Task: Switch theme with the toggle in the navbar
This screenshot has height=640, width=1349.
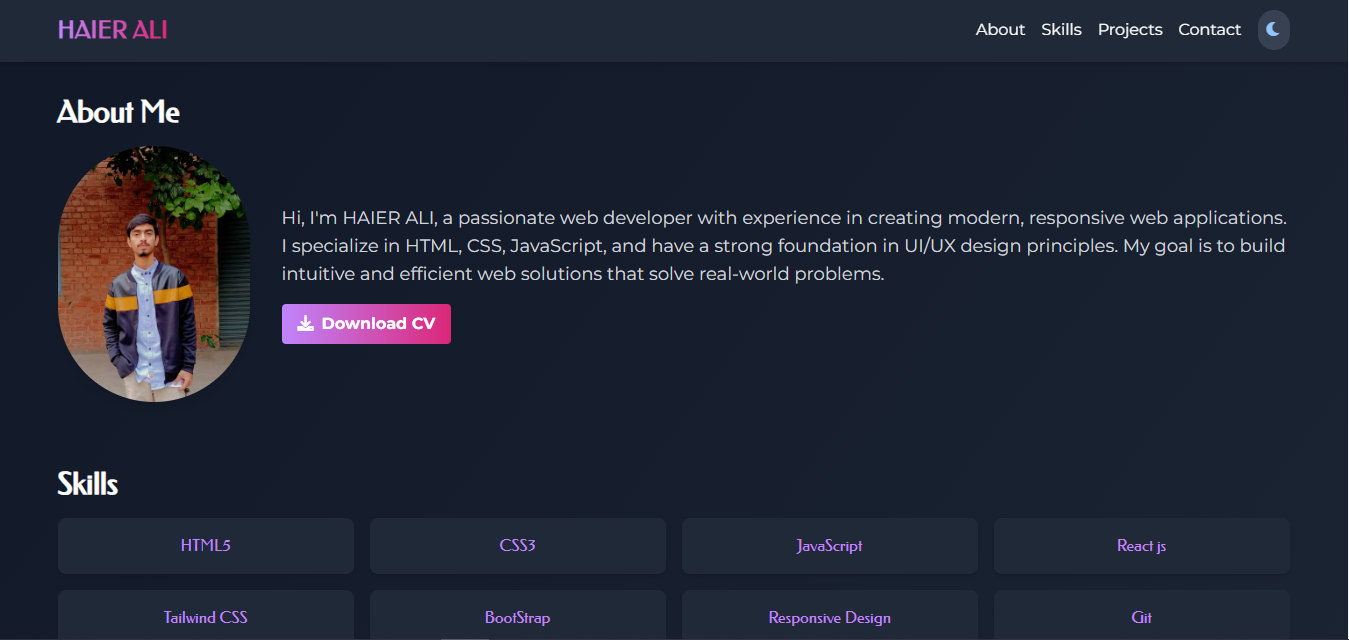Action: (x=1273, y=29)
